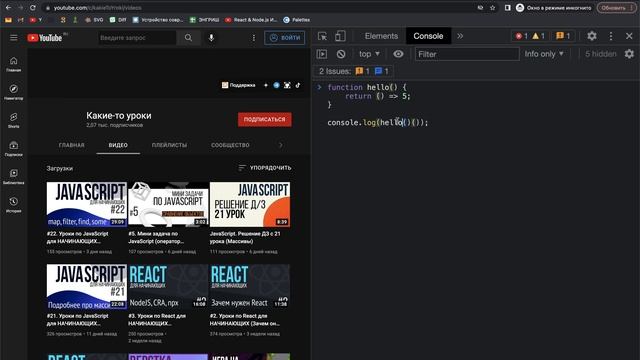The image size is (640, 360).
Task: Reload page in browser
Action: pyautogui.click(x=33, y=8)
